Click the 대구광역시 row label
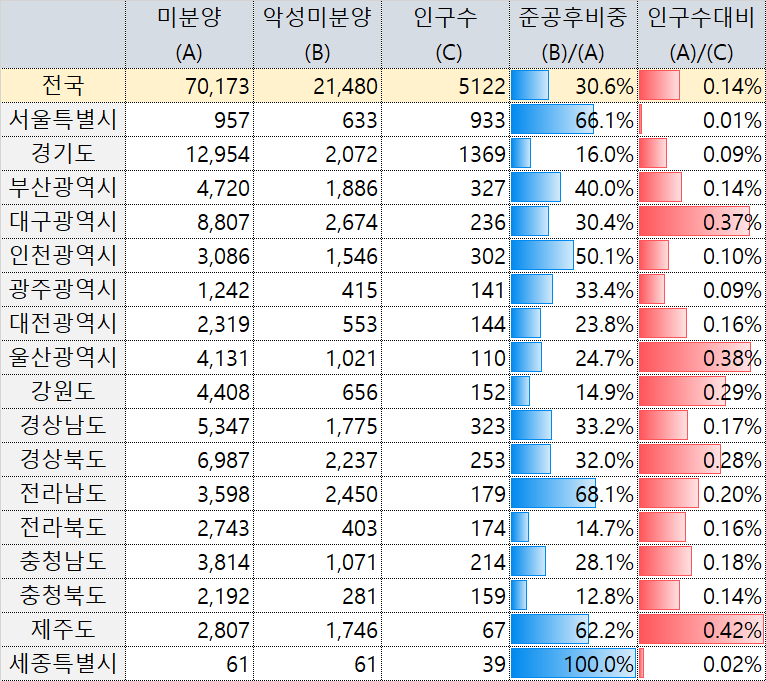The height and width of the screenshot is (681, 766). coord(63,221)
